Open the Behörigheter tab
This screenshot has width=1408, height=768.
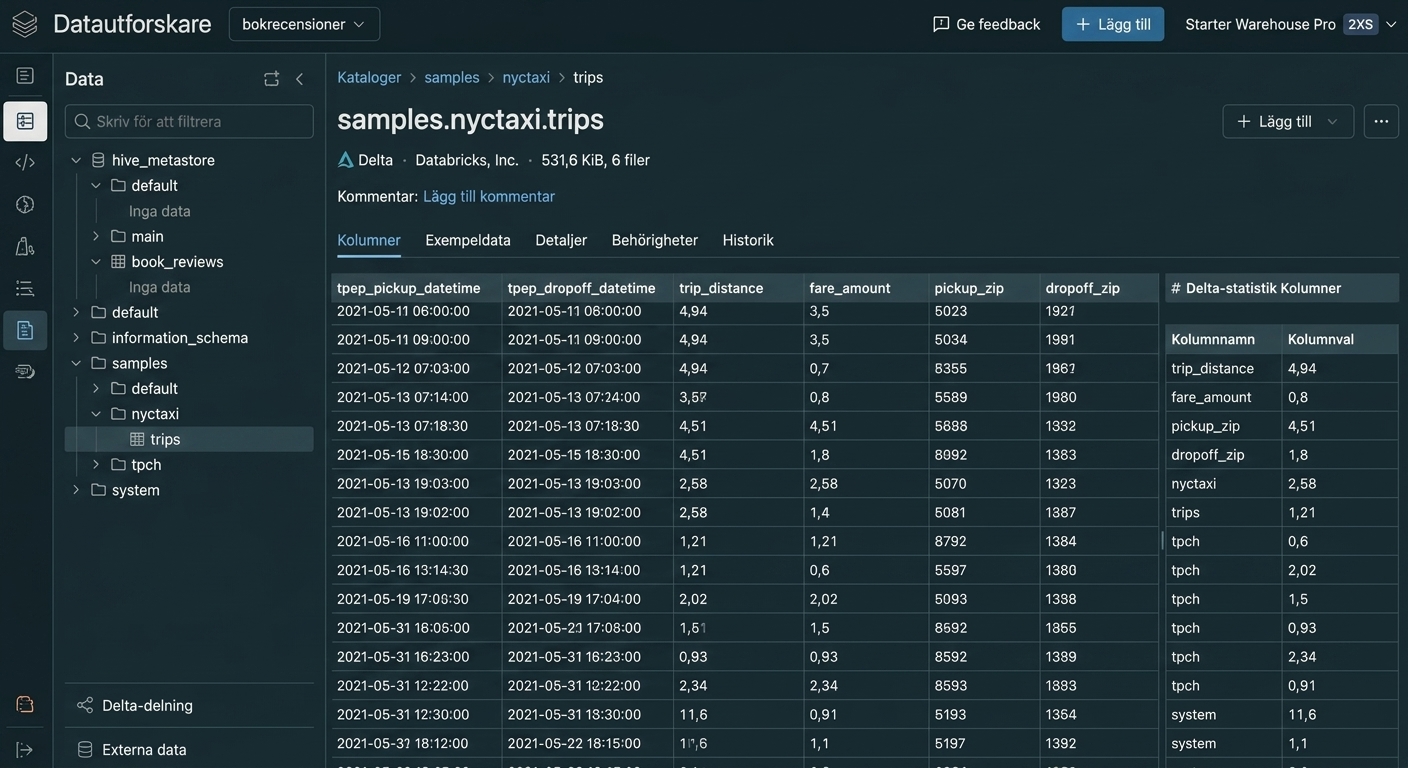tap(655, 240)
